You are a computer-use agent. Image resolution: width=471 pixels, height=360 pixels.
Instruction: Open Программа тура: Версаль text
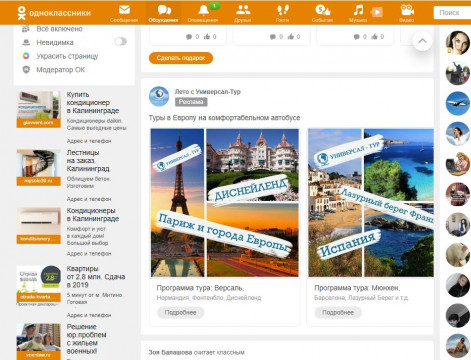coord(200,288)
